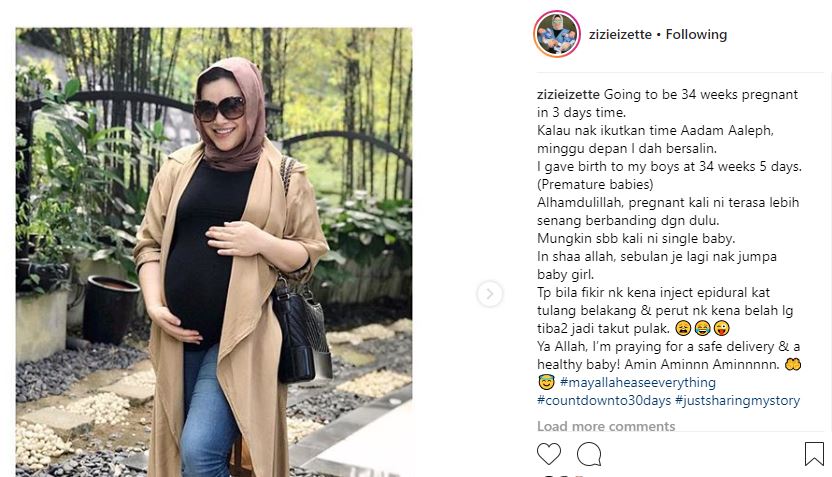Click zizieizette name at the start of the caption

[568, 94]
